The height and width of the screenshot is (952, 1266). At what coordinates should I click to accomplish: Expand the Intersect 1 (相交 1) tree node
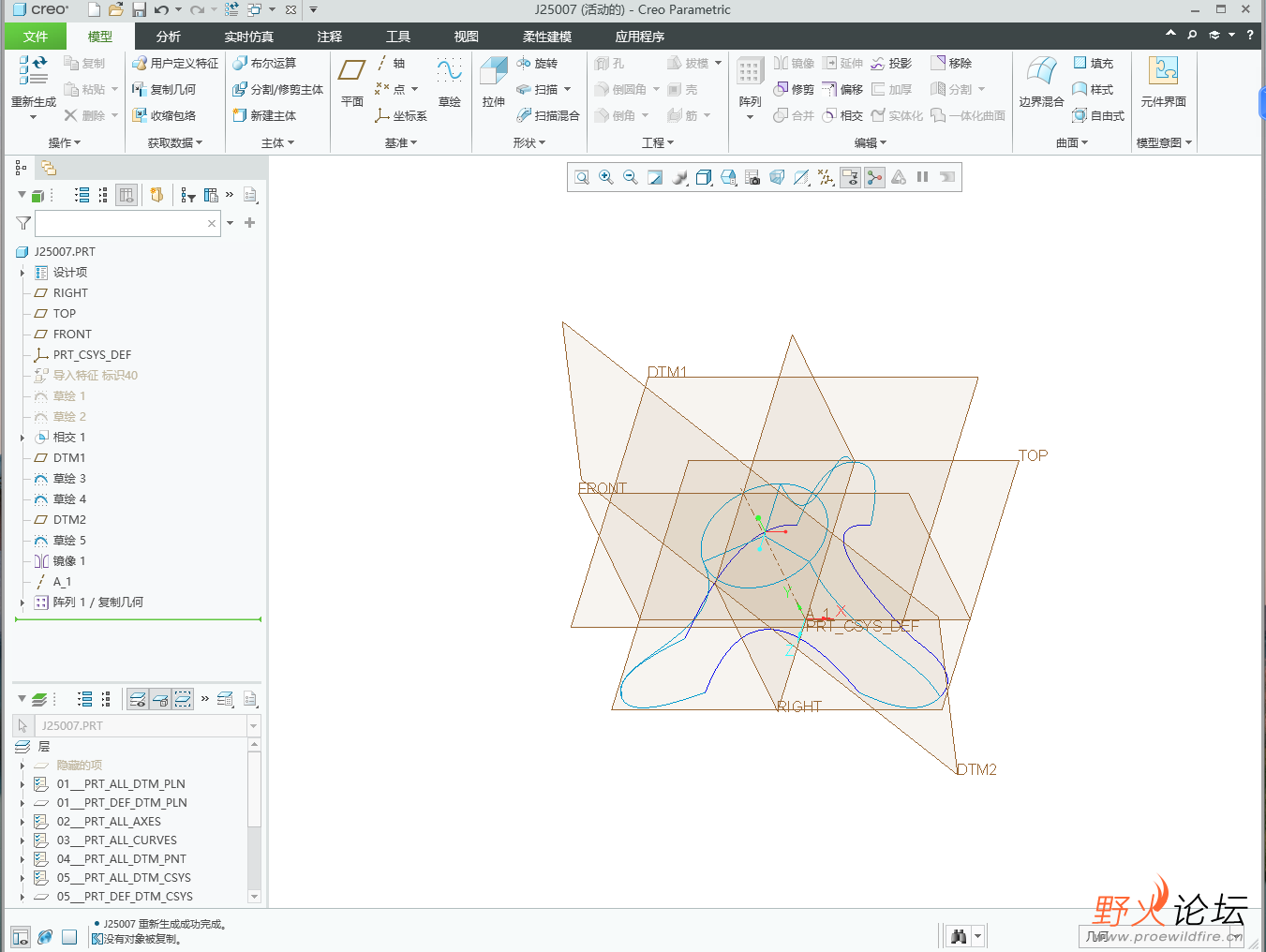22,438
